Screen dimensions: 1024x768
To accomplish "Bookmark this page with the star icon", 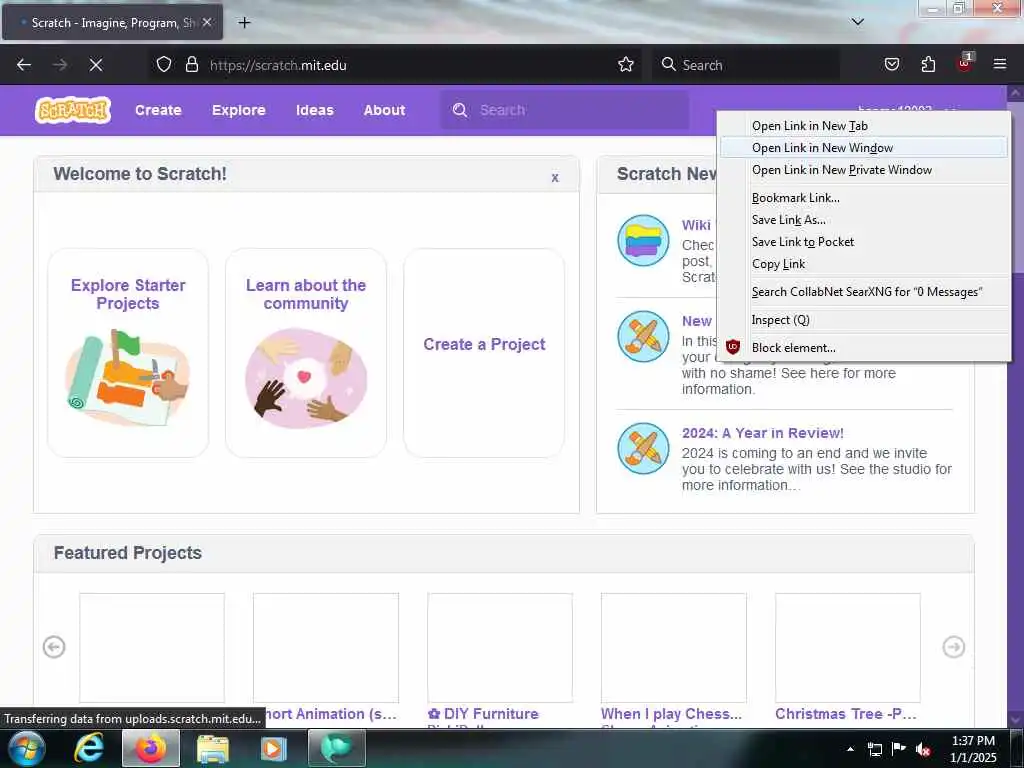I will click(626, 65).
